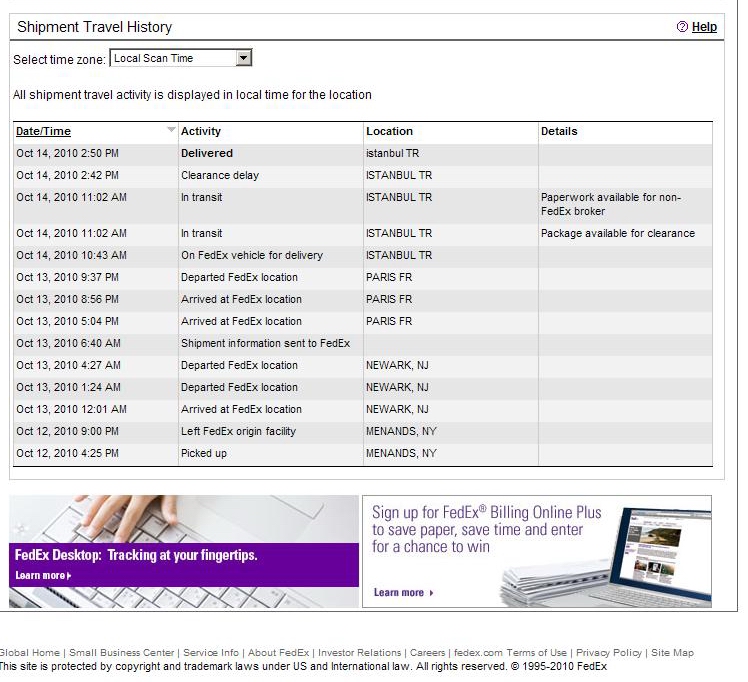The height and width of the screenshot is (682, 748).
Task: Open Billing Online Plus 'Learn more' link
Action: (403, 592)
